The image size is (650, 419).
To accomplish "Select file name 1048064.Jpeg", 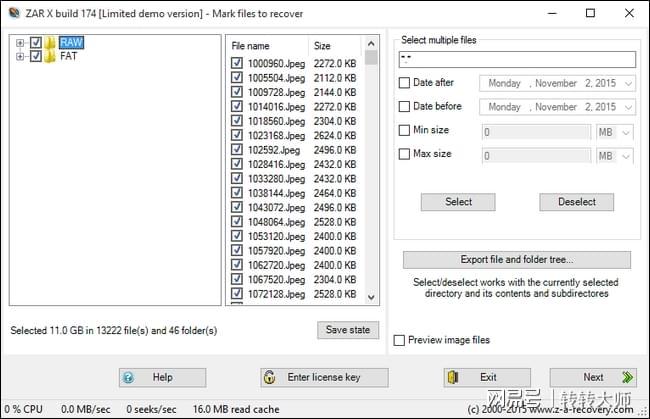I will [x=276, y=222].
